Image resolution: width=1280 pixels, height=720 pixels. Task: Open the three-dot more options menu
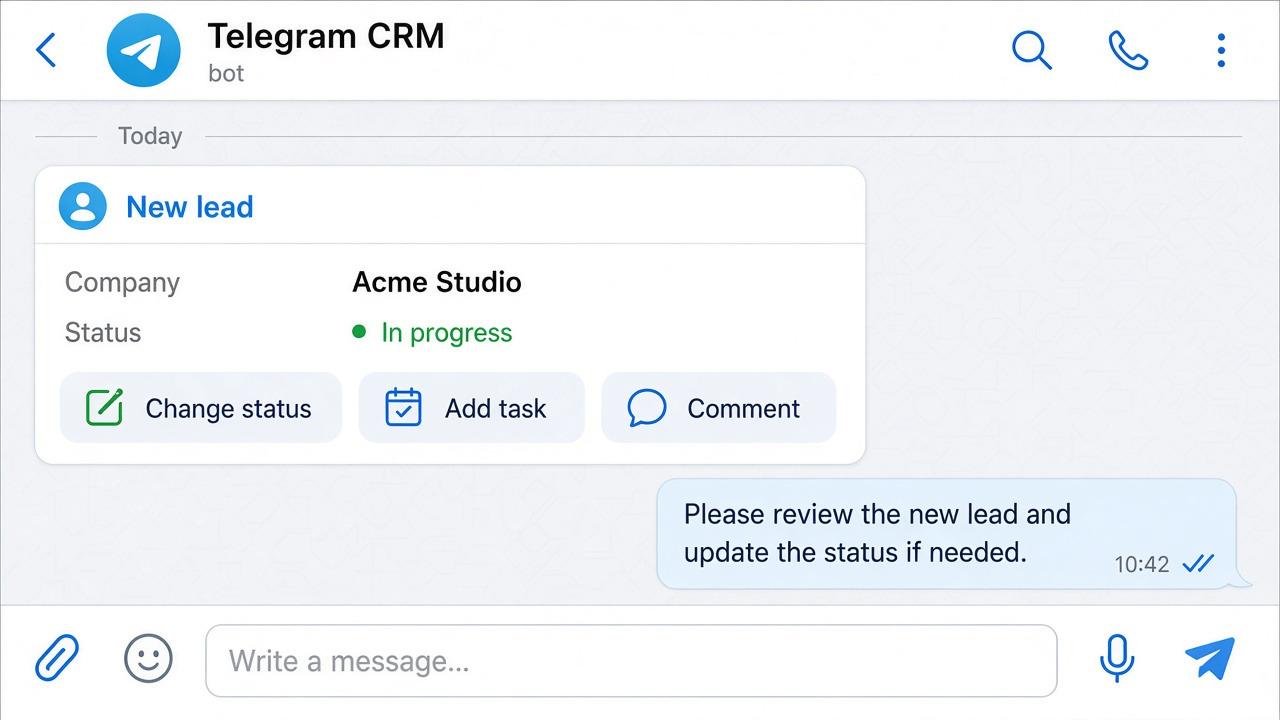[1221, 50]
